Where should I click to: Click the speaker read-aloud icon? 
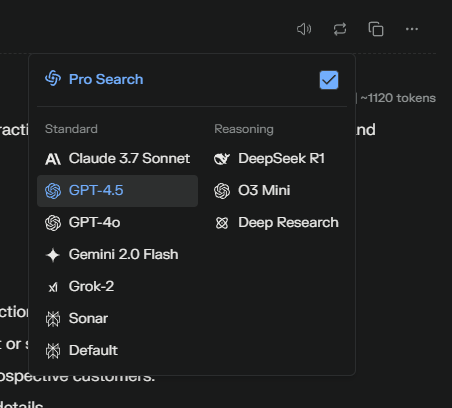(304, 29)
